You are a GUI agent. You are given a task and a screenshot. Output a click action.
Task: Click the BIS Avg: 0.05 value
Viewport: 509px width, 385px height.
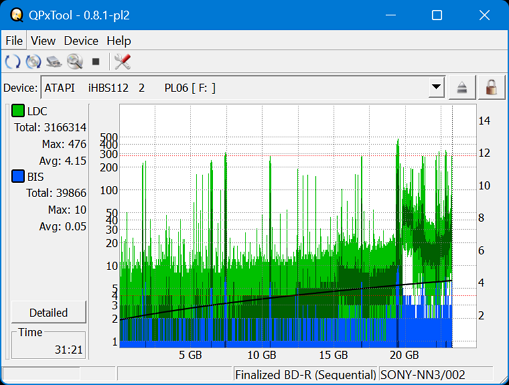(x=63, y=226)
